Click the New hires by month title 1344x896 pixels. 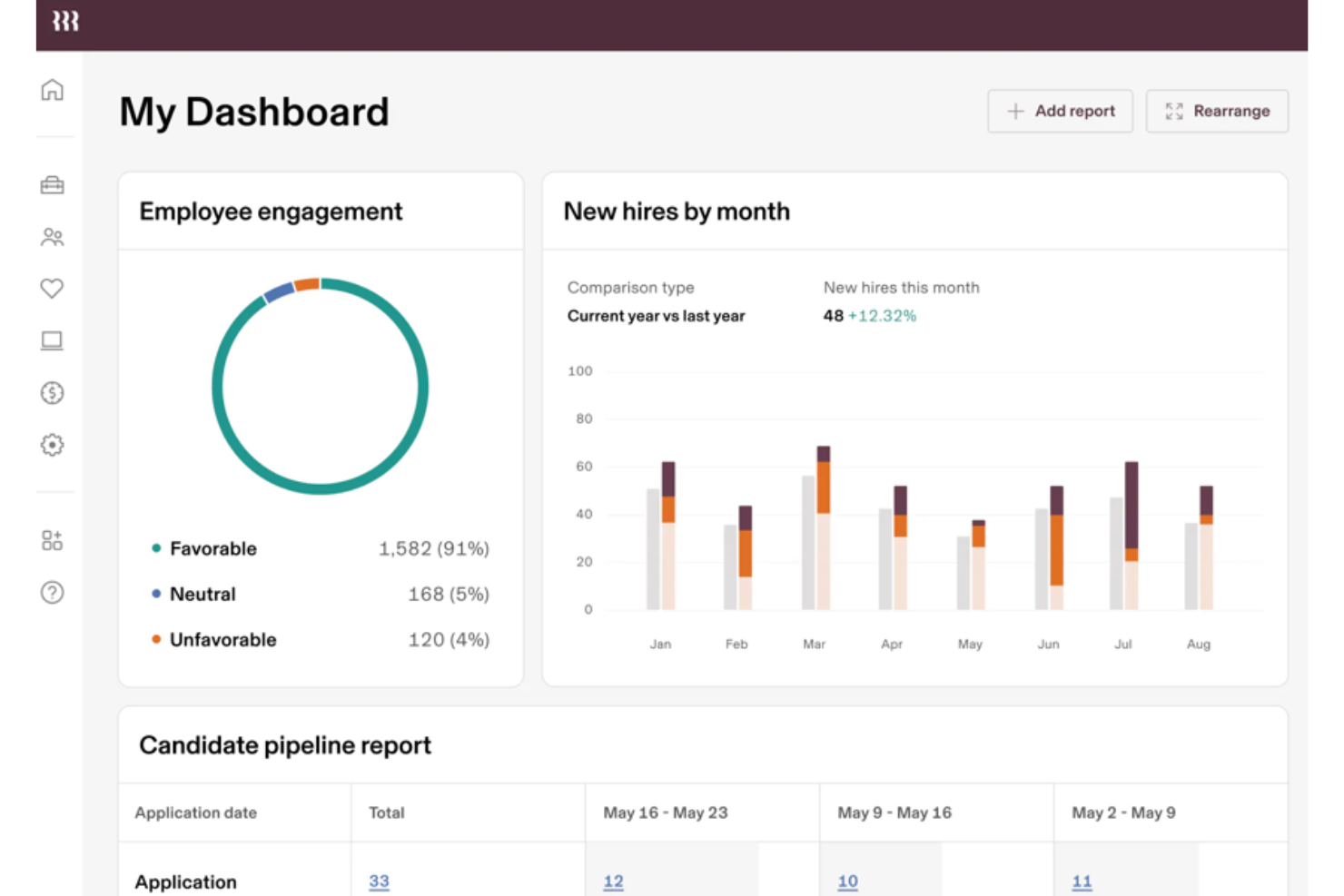[x=677, y=211]
